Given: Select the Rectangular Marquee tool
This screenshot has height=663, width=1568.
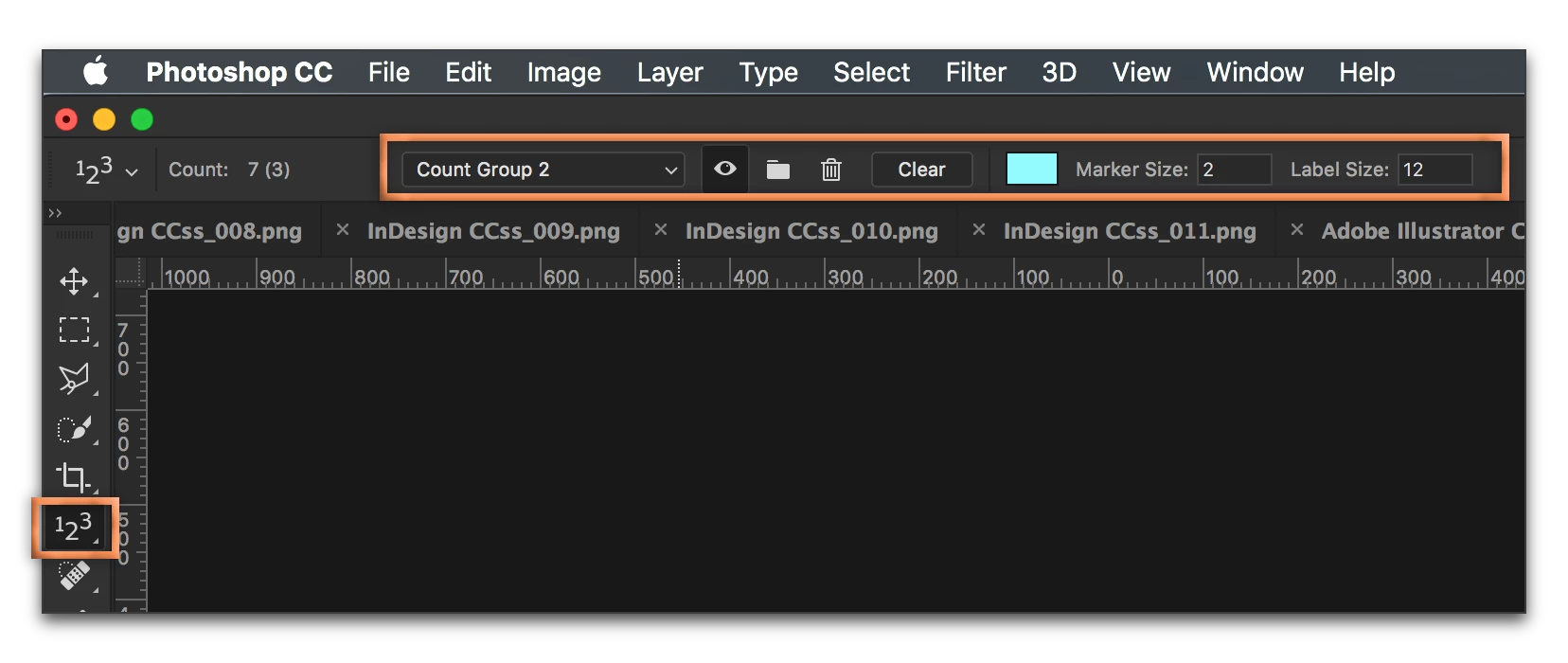Looking at the screenshot, I should [74, 330].
